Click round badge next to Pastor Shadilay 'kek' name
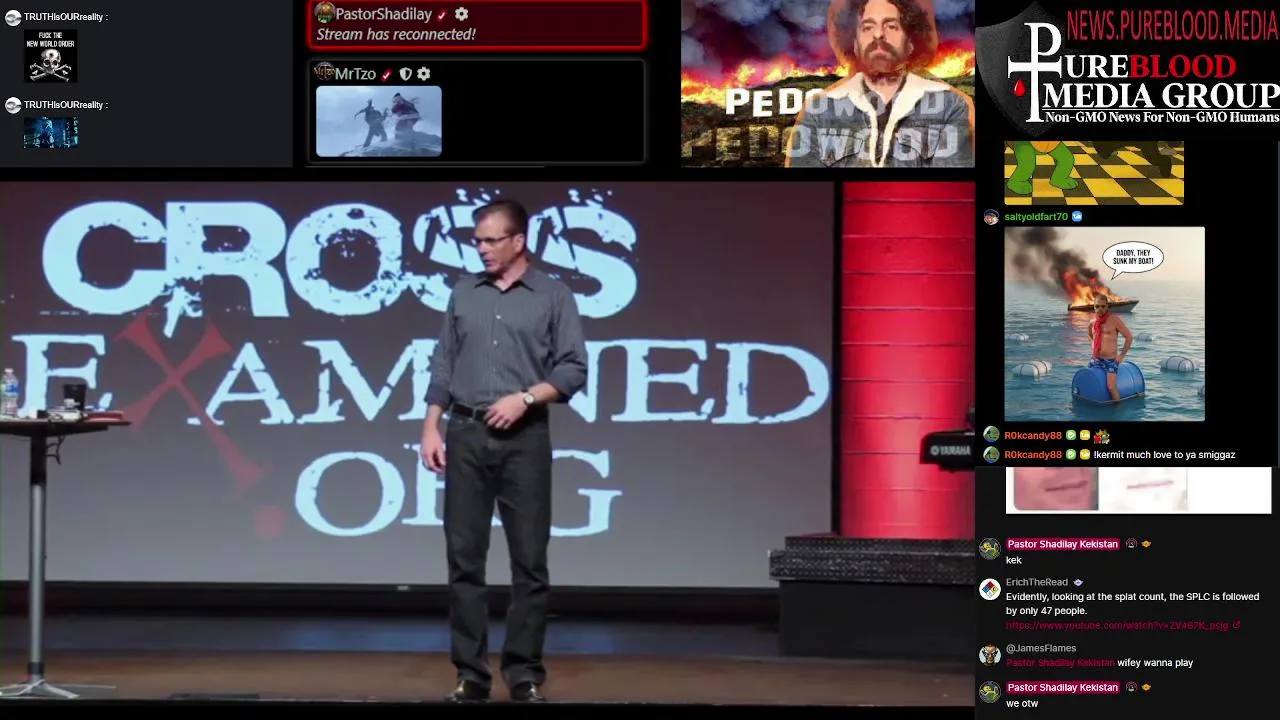This screenshot has width=1280, height=720. click(1131, 545)
